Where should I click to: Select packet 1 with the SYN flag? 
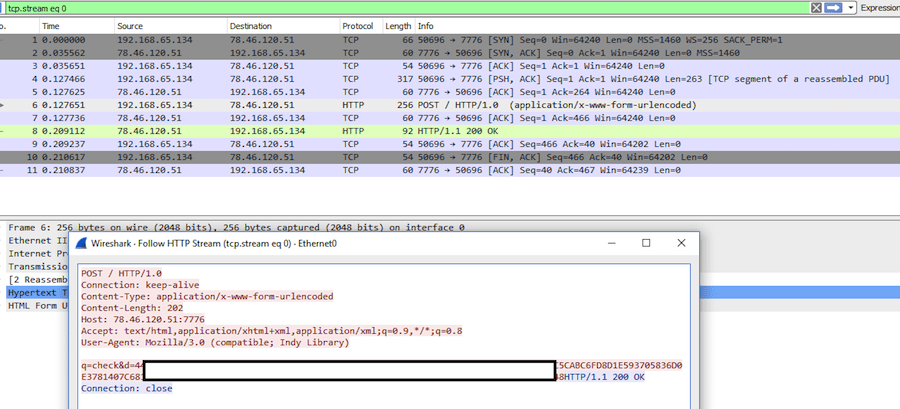pos(450,40)
